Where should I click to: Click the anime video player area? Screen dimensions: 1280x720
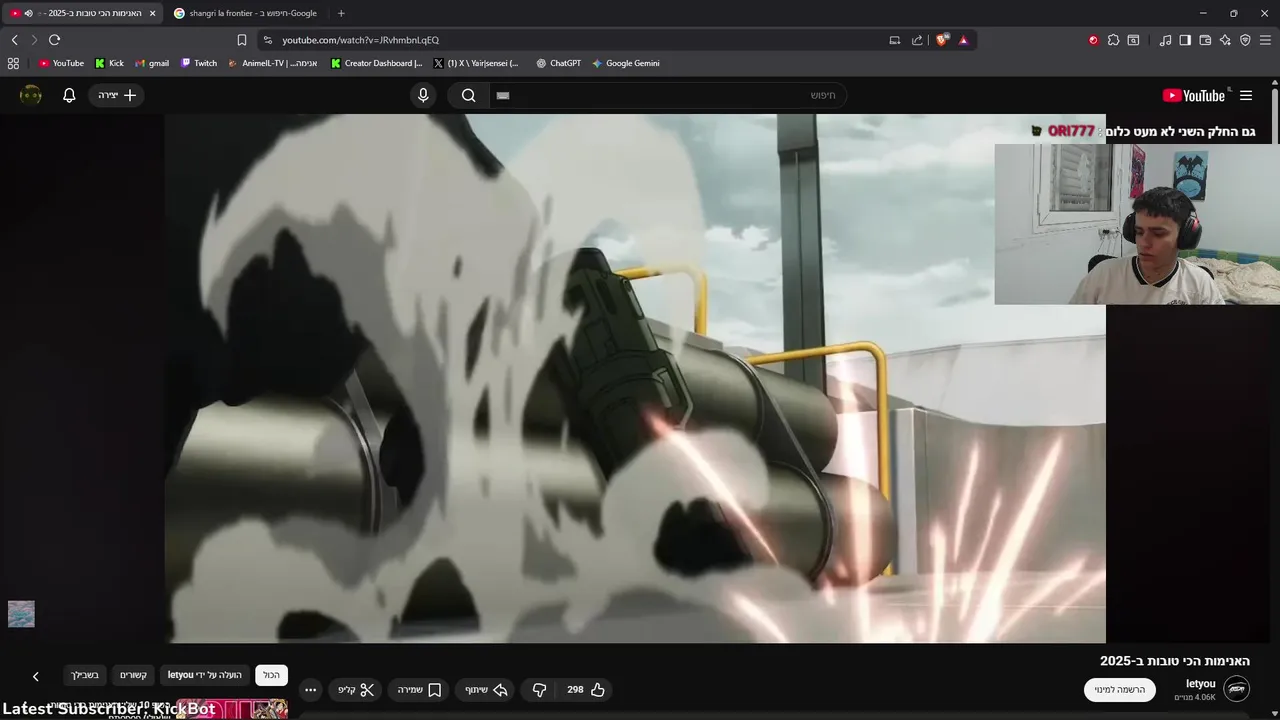635,378
